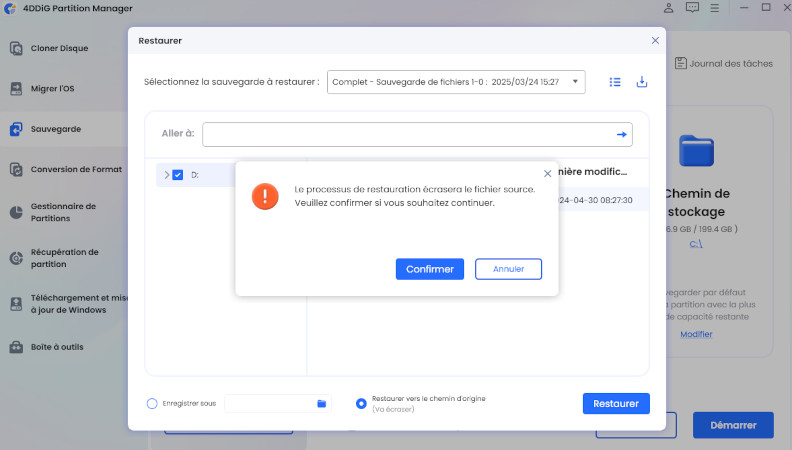Uncheck the D: drive checkbox

(178, 175)
